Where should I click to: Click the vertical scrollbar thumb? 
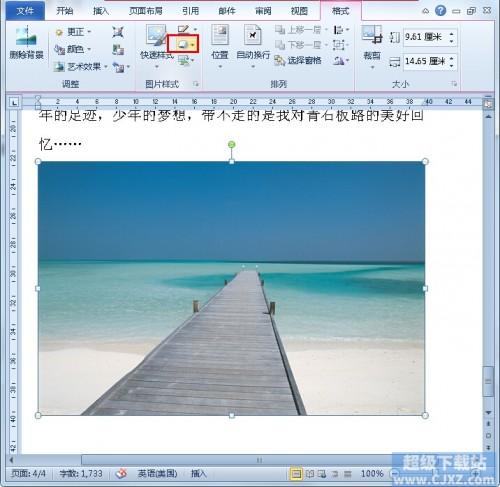tap(488, 381)
